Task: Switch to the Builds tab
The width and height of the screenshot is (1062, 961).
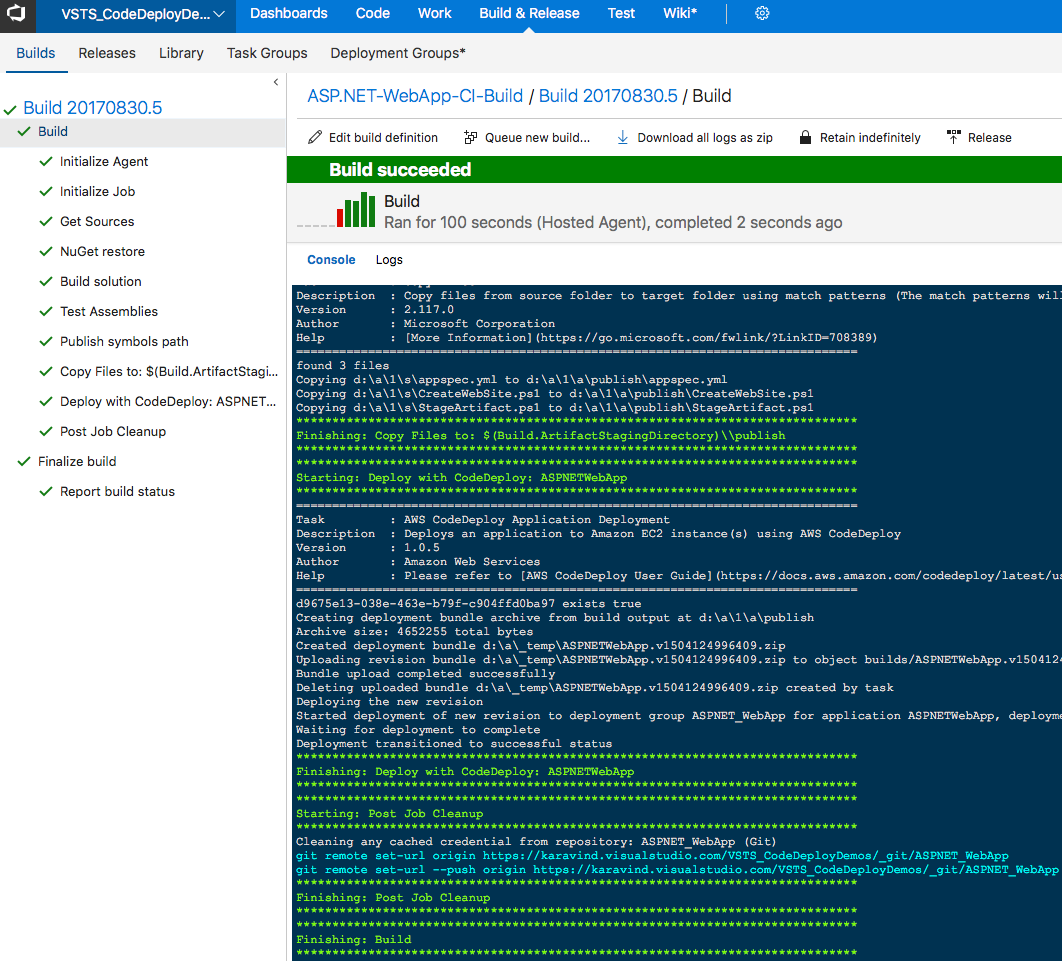Action: pos(36,53)
